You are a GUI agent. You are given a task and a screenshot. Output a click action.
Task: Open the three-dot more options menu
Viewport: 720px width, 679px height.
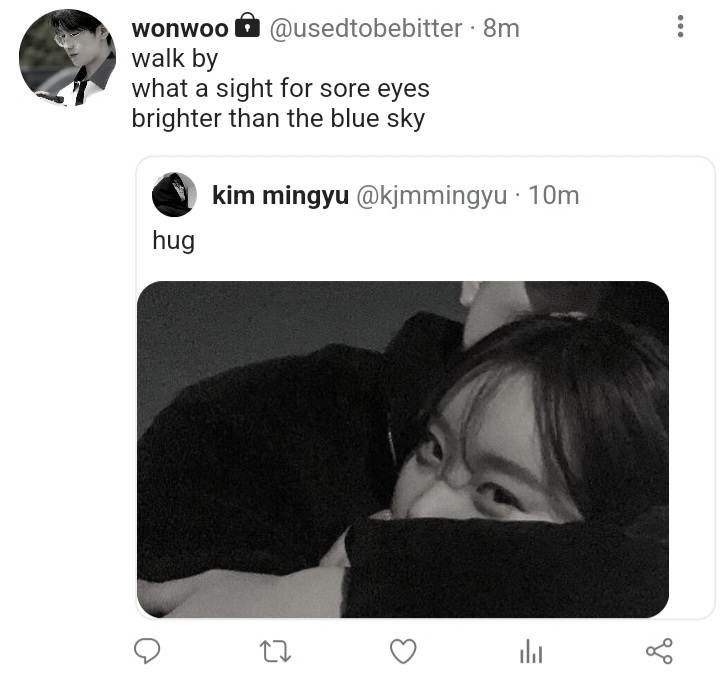[x=681, y=26]
